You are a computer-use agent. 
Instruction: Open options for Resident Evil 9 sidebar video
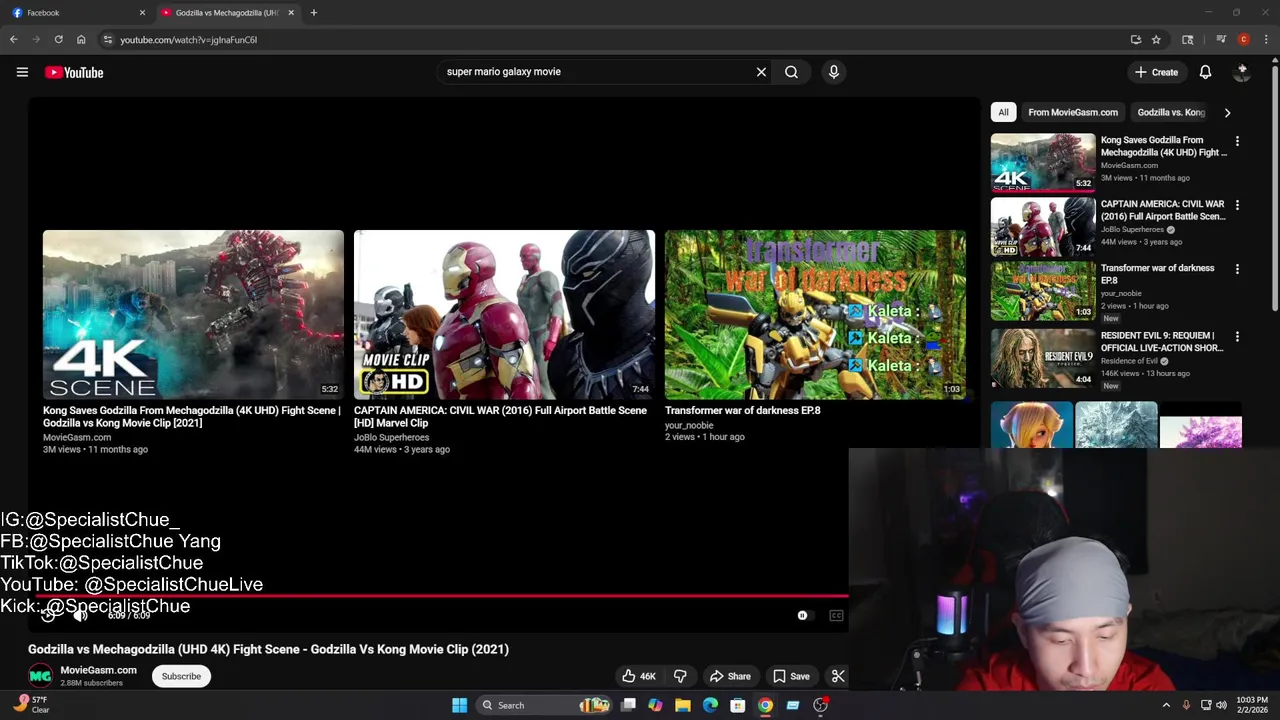(1237, 337)
